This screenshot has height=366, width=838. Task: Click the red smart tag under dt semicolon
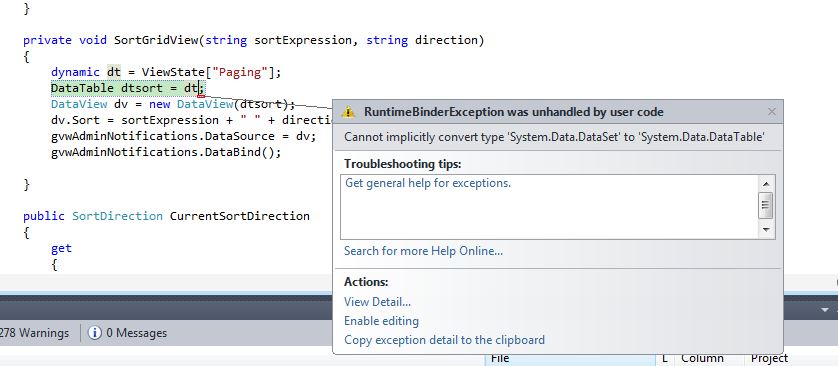pos(200,96)
